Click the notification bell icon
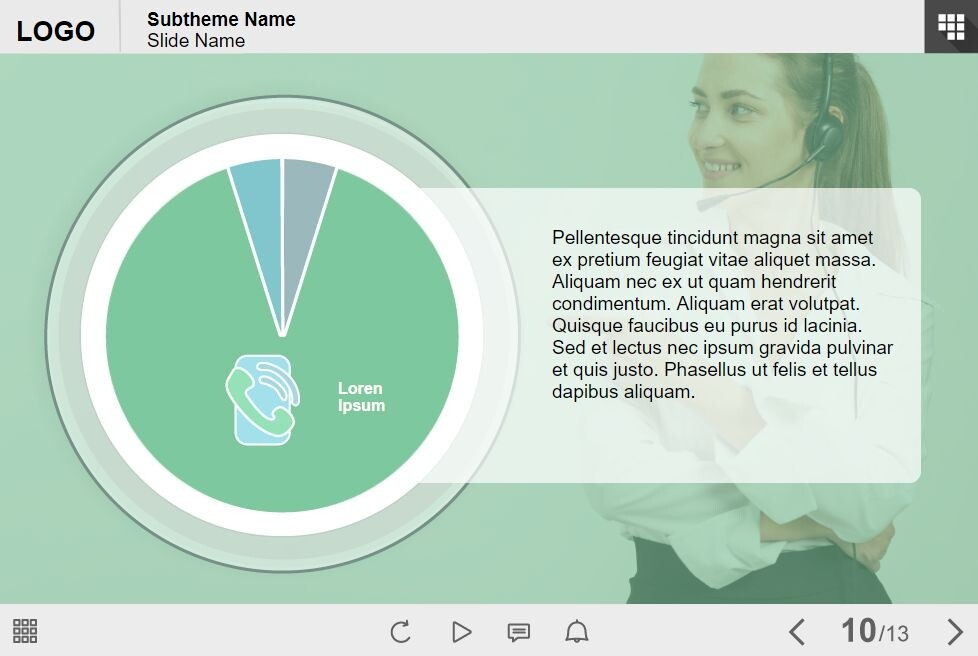The width and height of the screenshot is (978, 656). 577,632
